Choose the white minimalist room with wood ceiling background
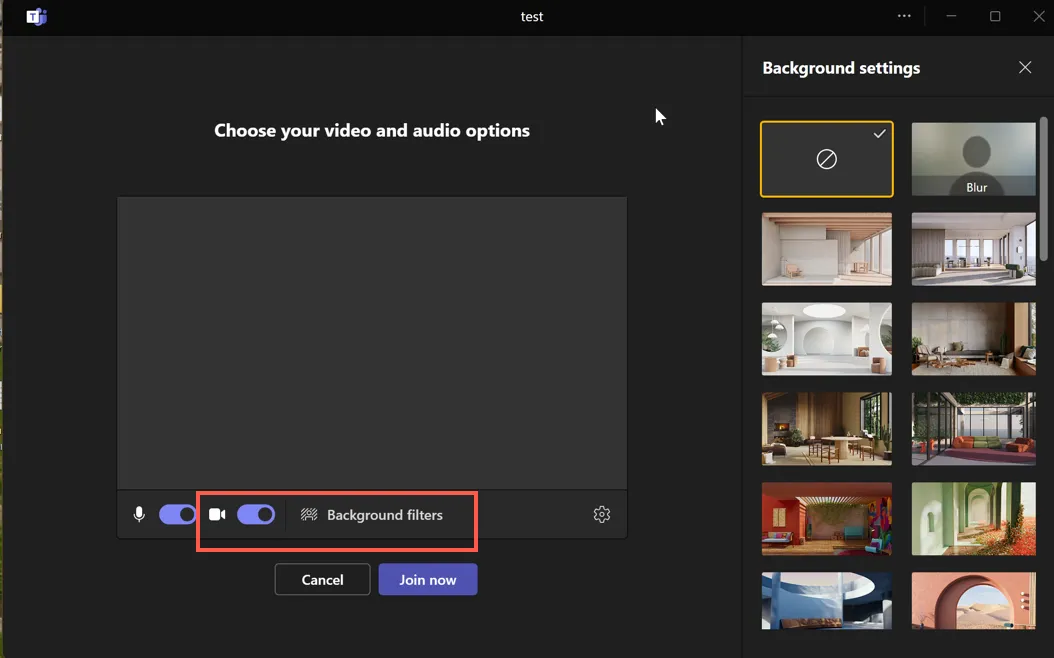 (x=827, y=249)
